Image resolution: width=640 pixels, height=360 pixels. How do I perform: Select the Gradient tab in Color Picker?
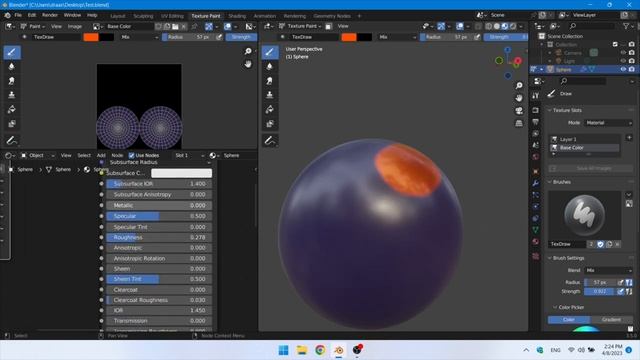pos(611,320)
